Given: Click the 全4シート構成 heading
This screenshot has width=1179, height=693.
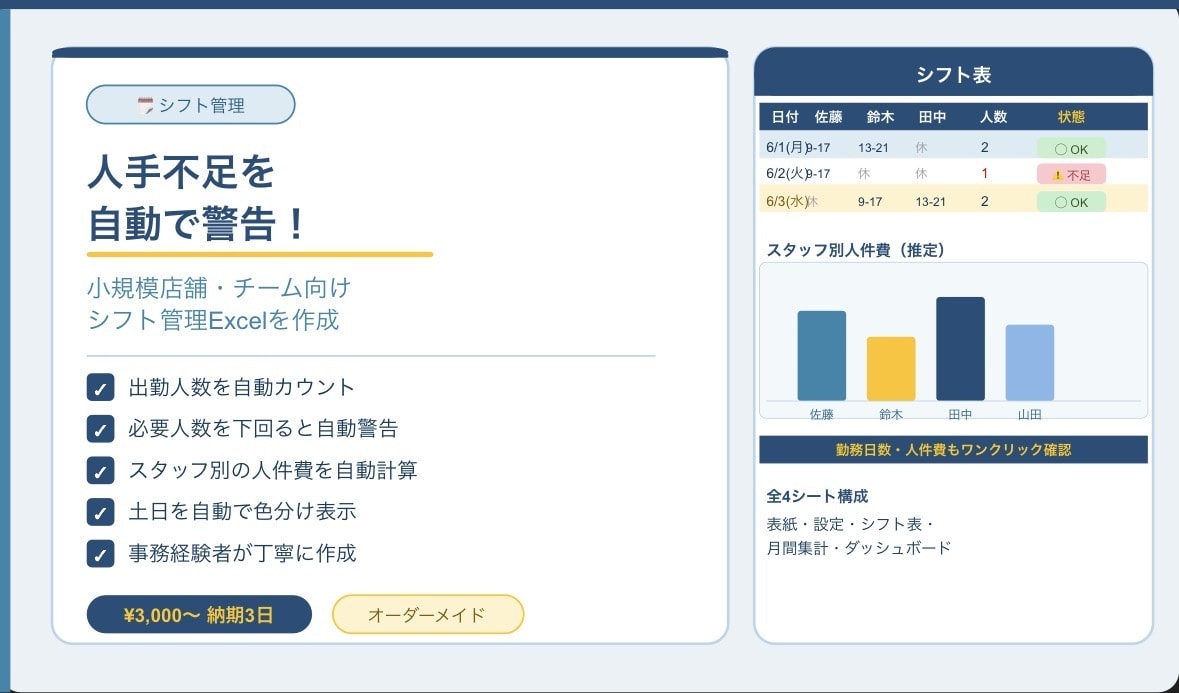Looking at the screenshot, I should [817, 496].
